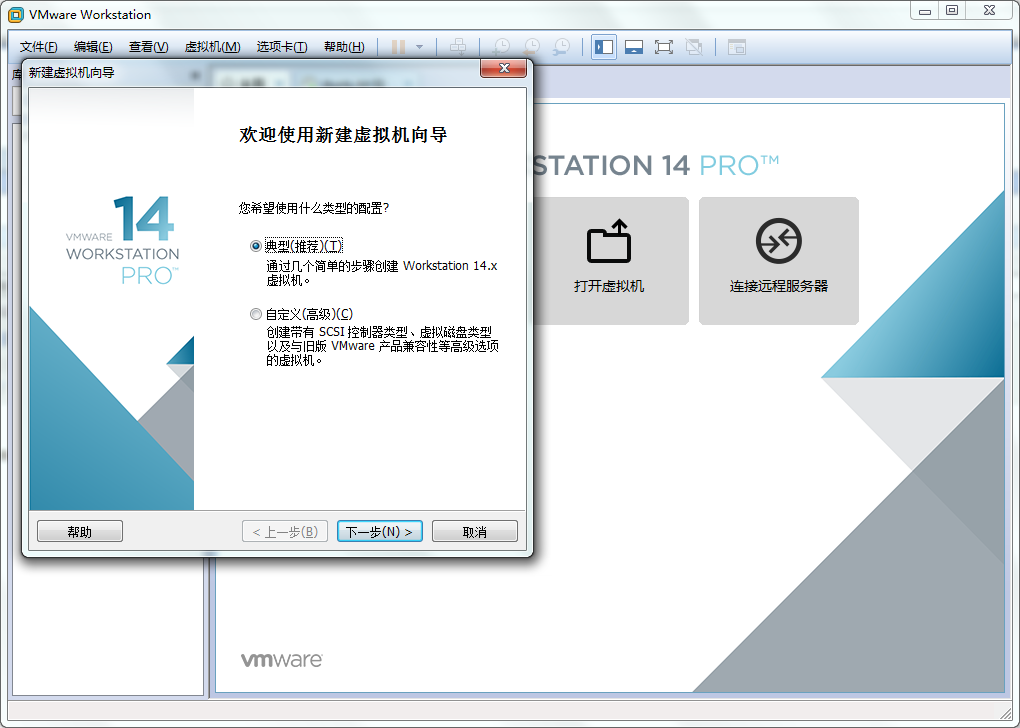Click the VMware Workstation title bar app icon
Viewport: 1020px width, 728px height.
coord(16,14)
